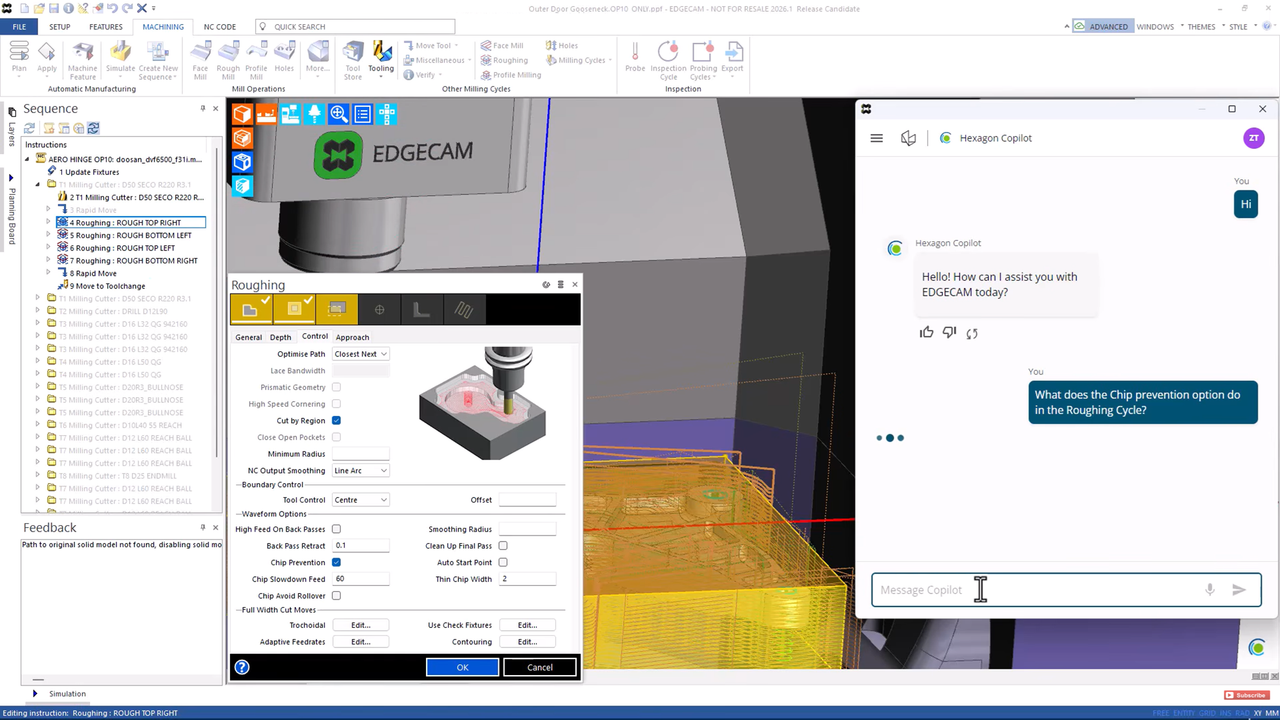
Task: Click the zoom magnifier icon in the viewport toolbar
Action: pyautogui.click(x=338, y=114)
